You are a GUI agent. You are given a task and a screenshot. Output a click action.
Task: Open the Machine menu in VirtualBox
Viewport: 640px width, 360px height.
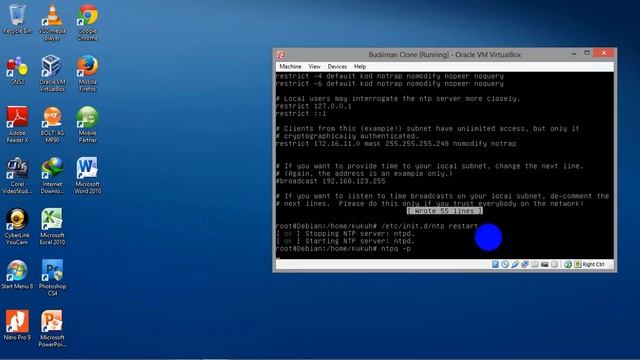(290, 66)
